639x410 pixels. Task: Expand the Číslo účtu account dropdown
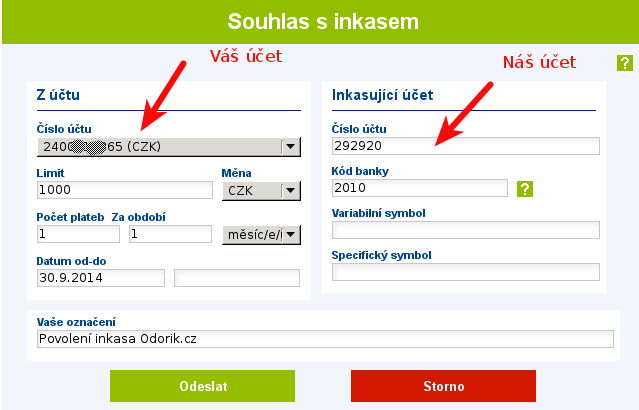pyautogui.click(x=169, y=147)
